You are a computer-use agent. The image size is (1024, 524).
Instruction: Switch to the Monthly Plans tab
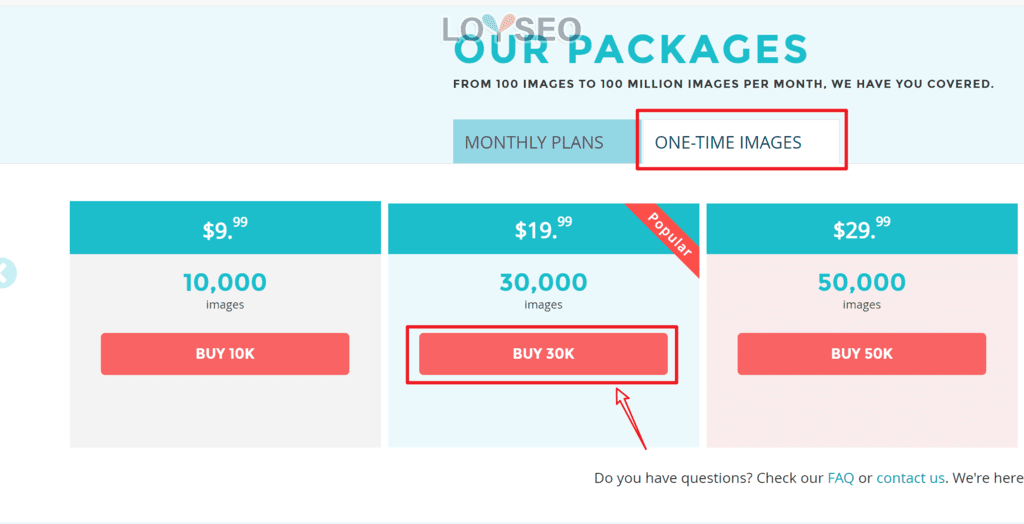click(534, 142)
